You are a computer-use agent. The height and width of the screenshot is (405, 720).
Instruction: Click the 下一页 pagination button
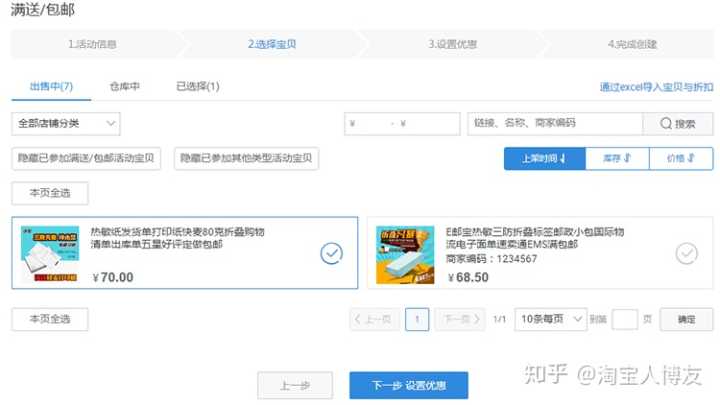[x=460, y=319]
